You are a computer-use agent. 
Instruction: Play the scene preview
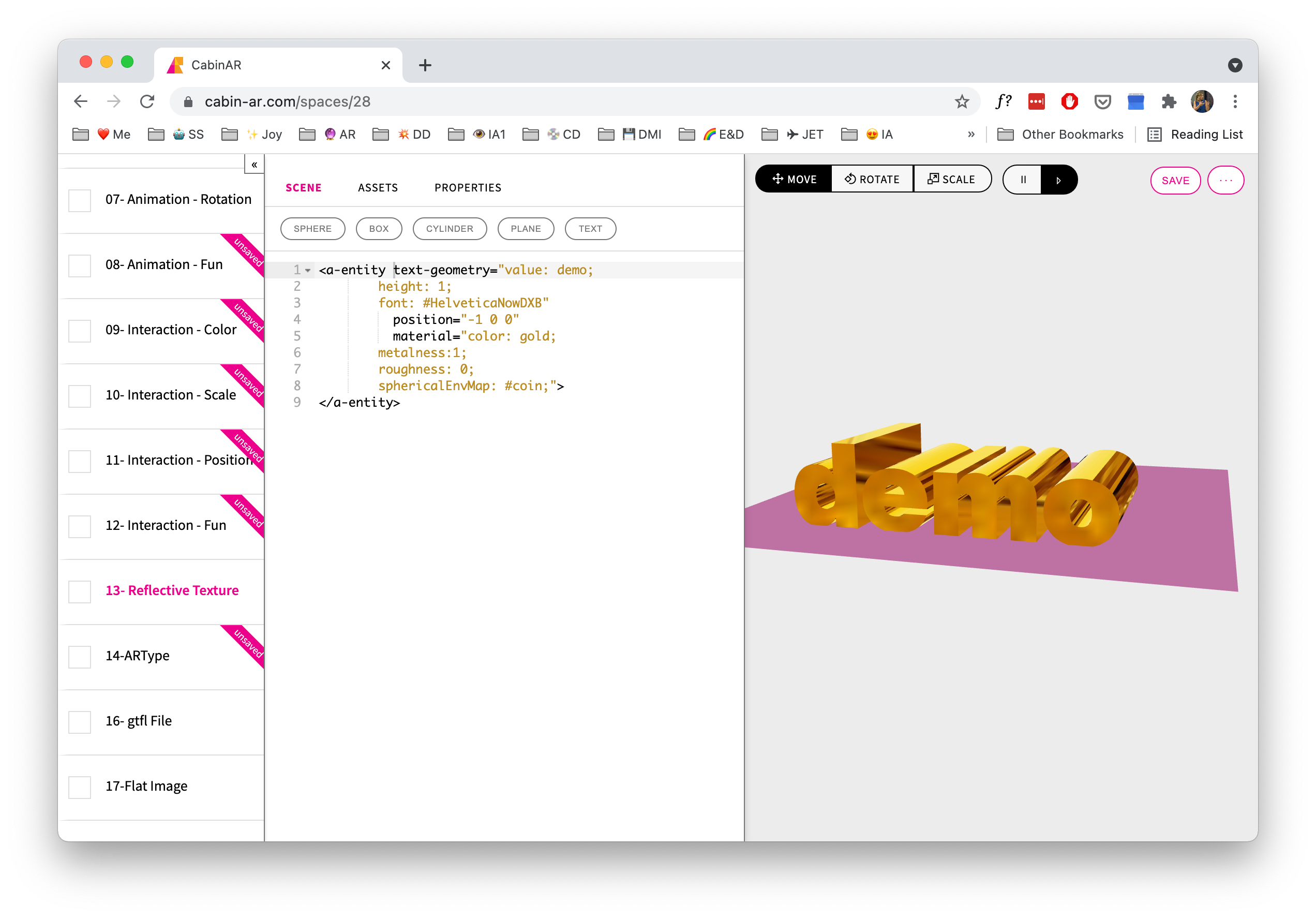point(1059,180)
